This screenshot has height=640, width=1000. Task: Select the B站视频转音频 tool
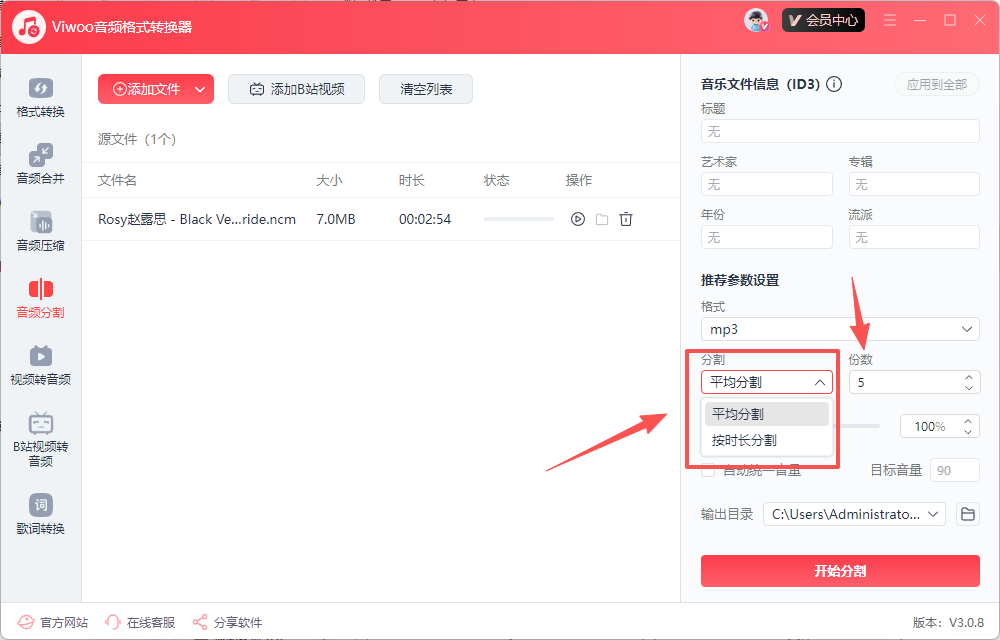pos(40,440)
